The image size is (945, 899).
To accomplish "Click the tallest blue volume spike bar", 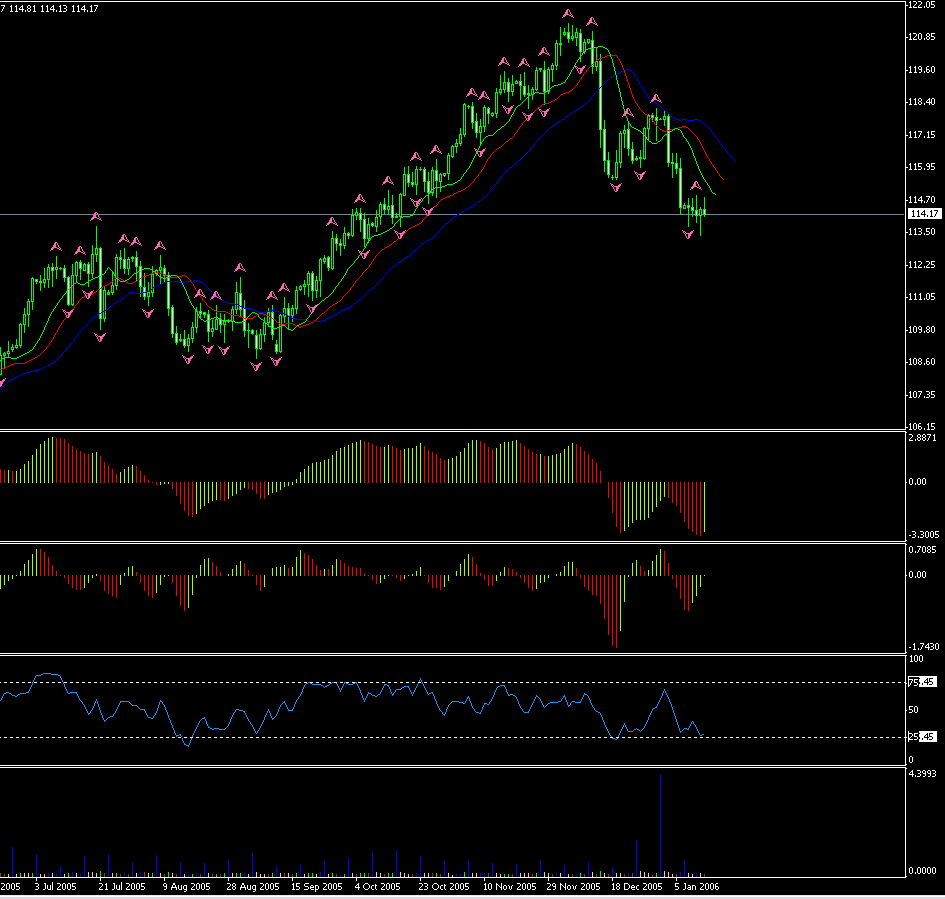I will [x=661, y=824].
